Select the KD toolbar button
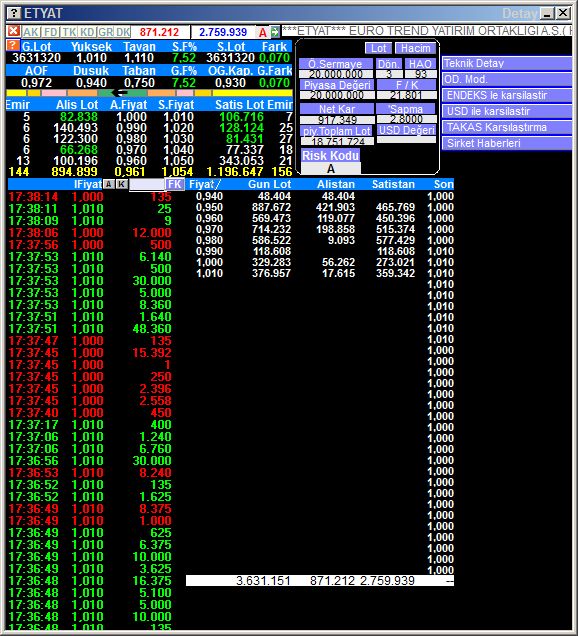 [87, 32]
